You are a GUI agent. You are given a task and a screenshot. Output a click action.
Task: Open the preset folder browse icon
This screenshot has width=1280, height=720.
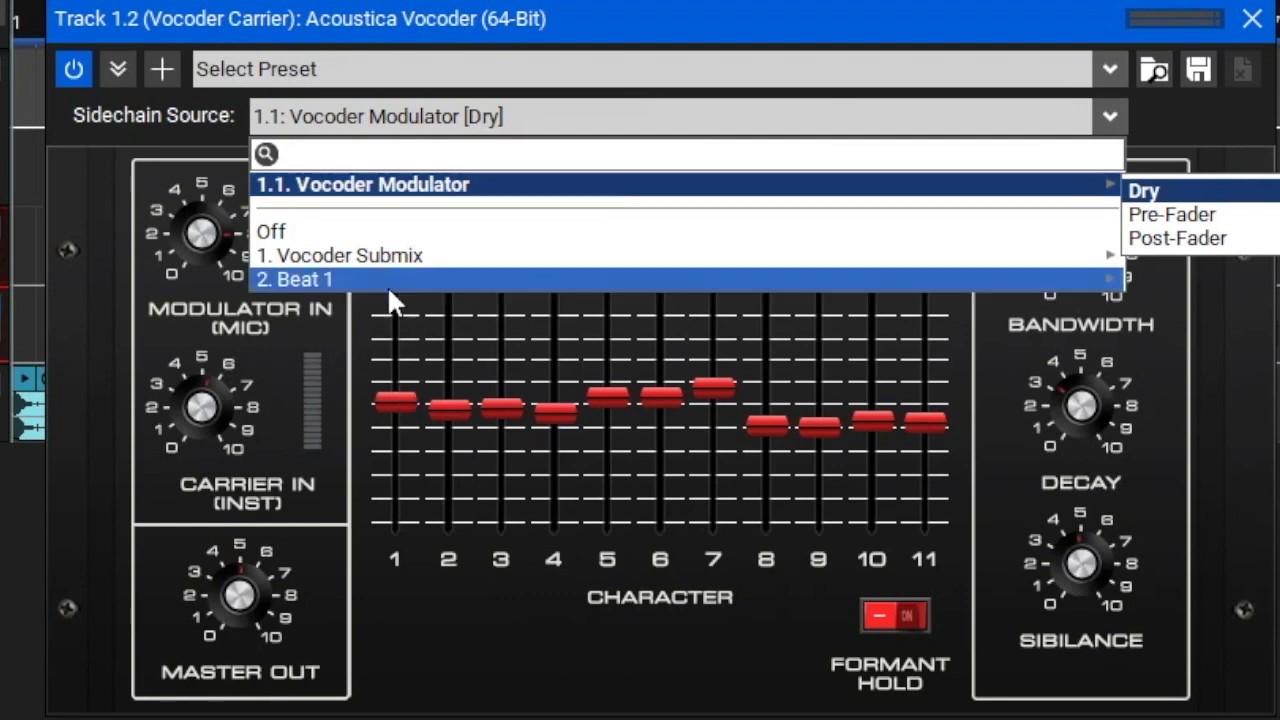coord(1154,69)
